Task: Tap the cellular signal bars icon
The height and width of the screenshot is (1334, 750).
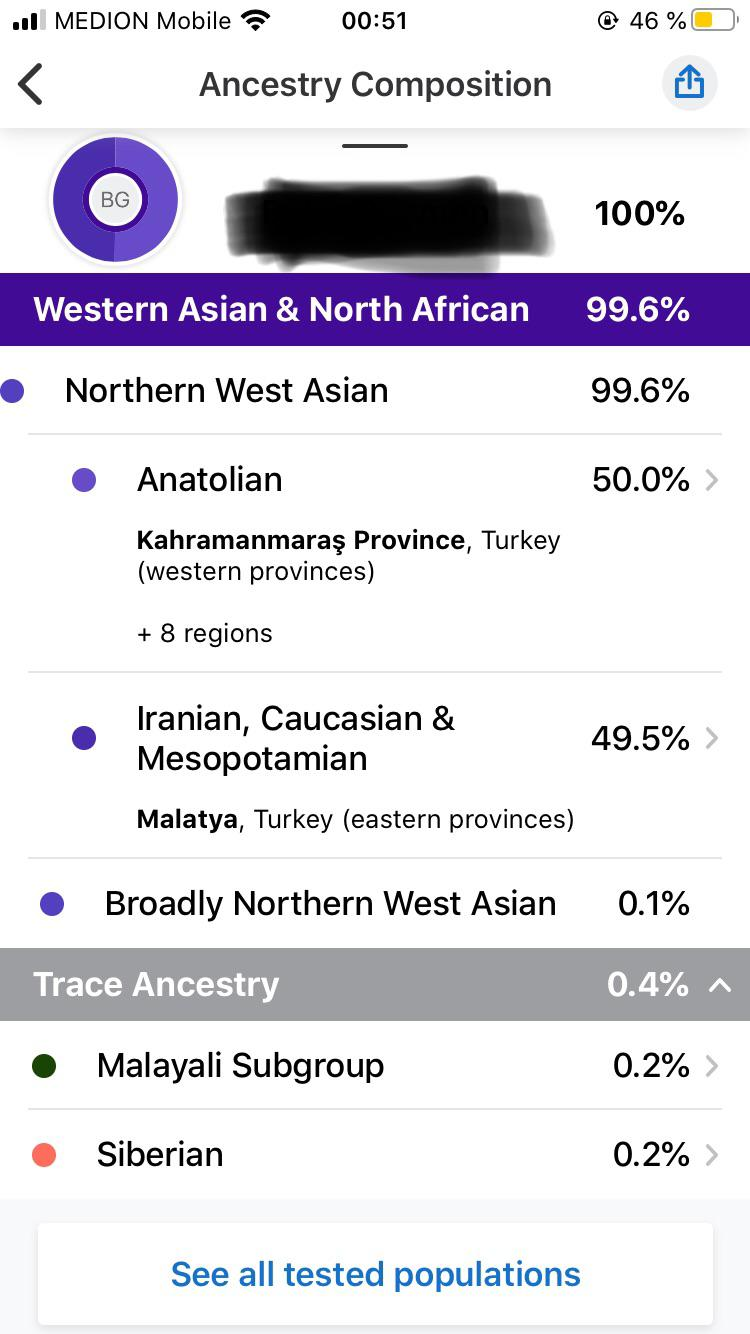Action: click(x=29, y=21)
